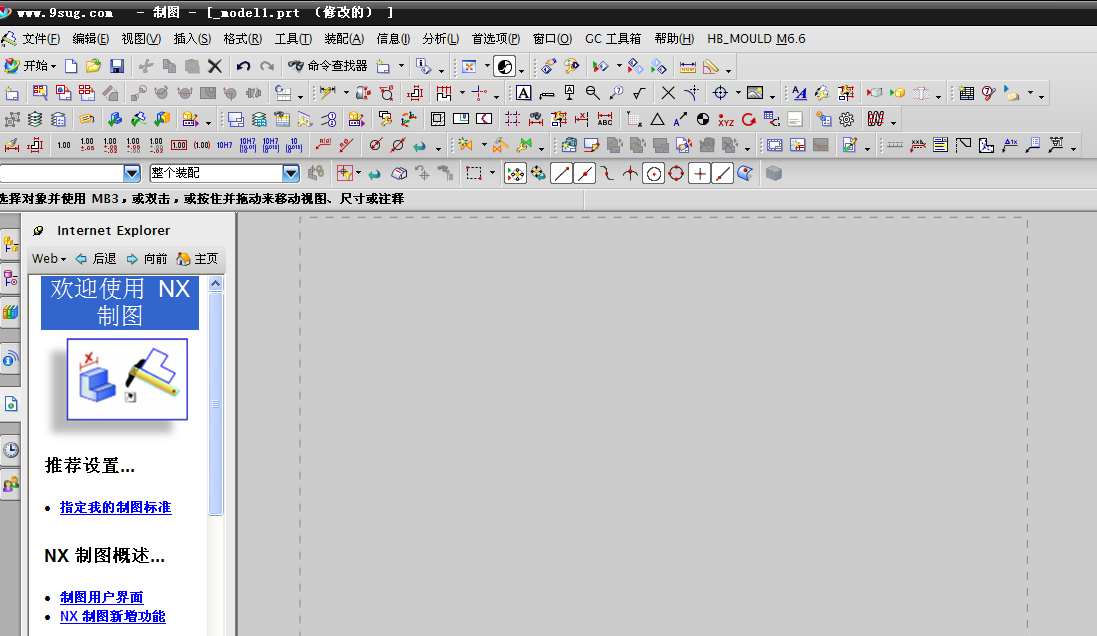This screenshot has height=636, width=1097.
Task: Select the triangle symbol icon
Action: pyautogui.click(x=657, y=120)
